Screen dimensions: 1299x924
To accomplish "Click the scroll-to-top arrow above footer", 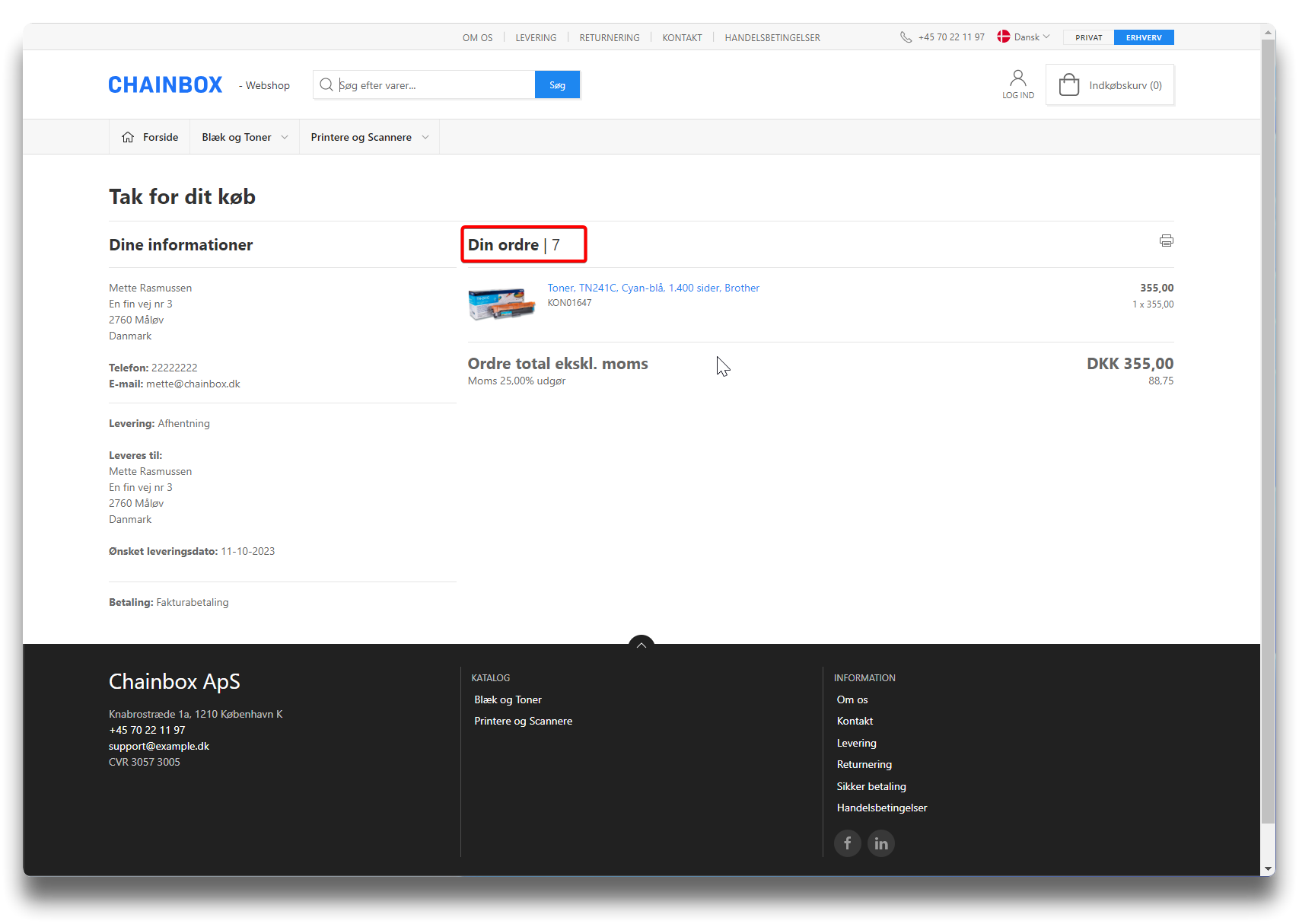I will (x=641, y=645).
